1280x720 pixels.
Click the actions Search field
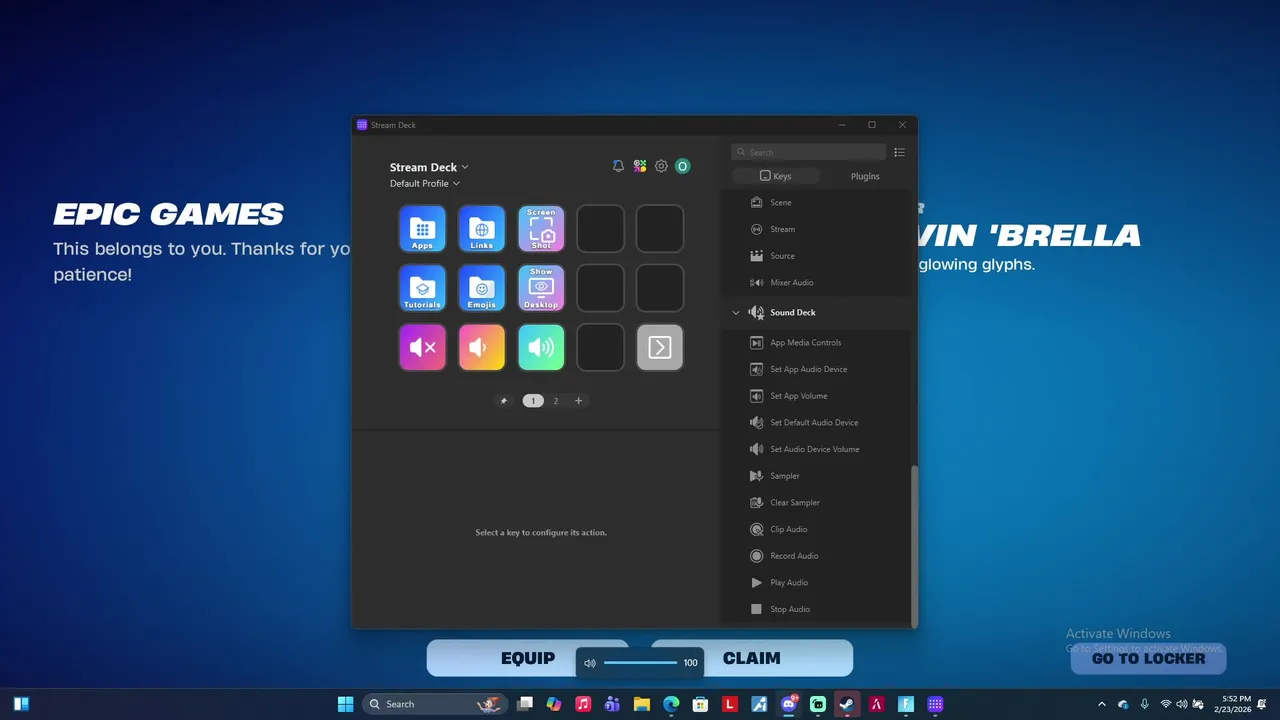pos(809,152)
